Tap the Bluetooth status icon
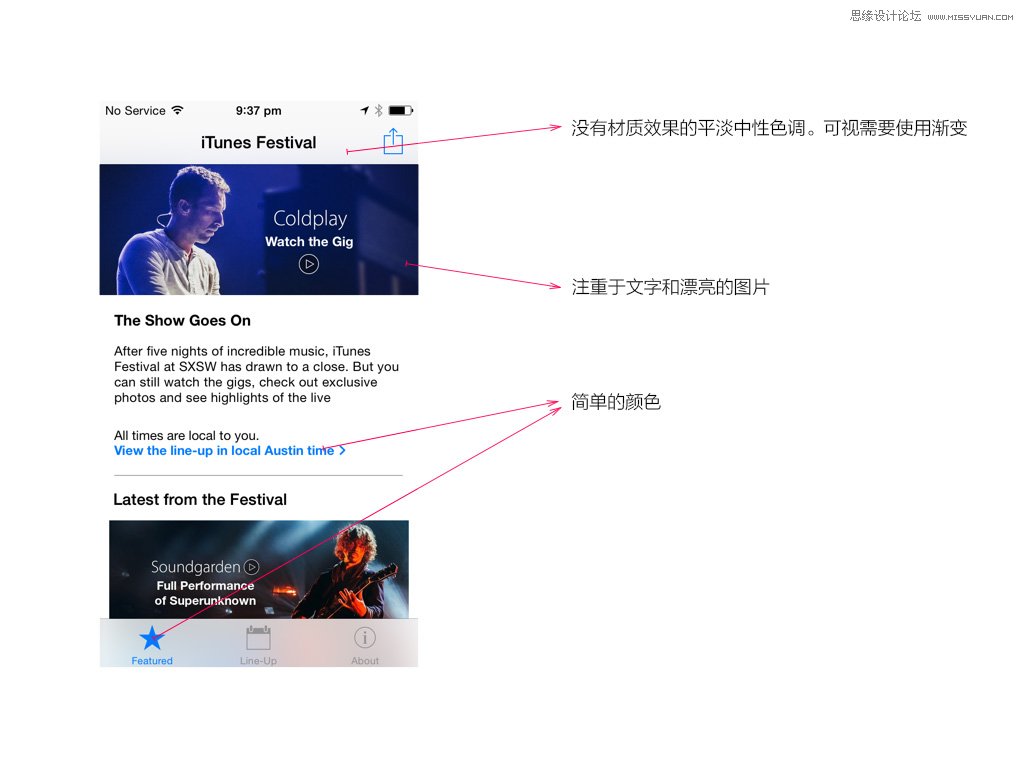Viewport: 1024px width, 768px height. [378, 110]
